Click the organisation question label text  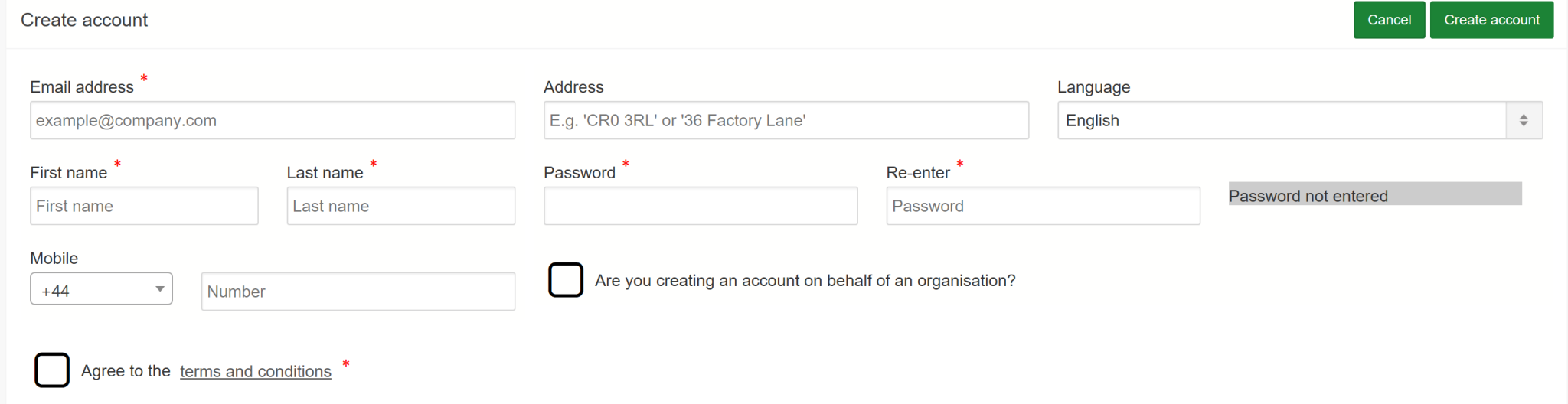(x=805, y=281)
